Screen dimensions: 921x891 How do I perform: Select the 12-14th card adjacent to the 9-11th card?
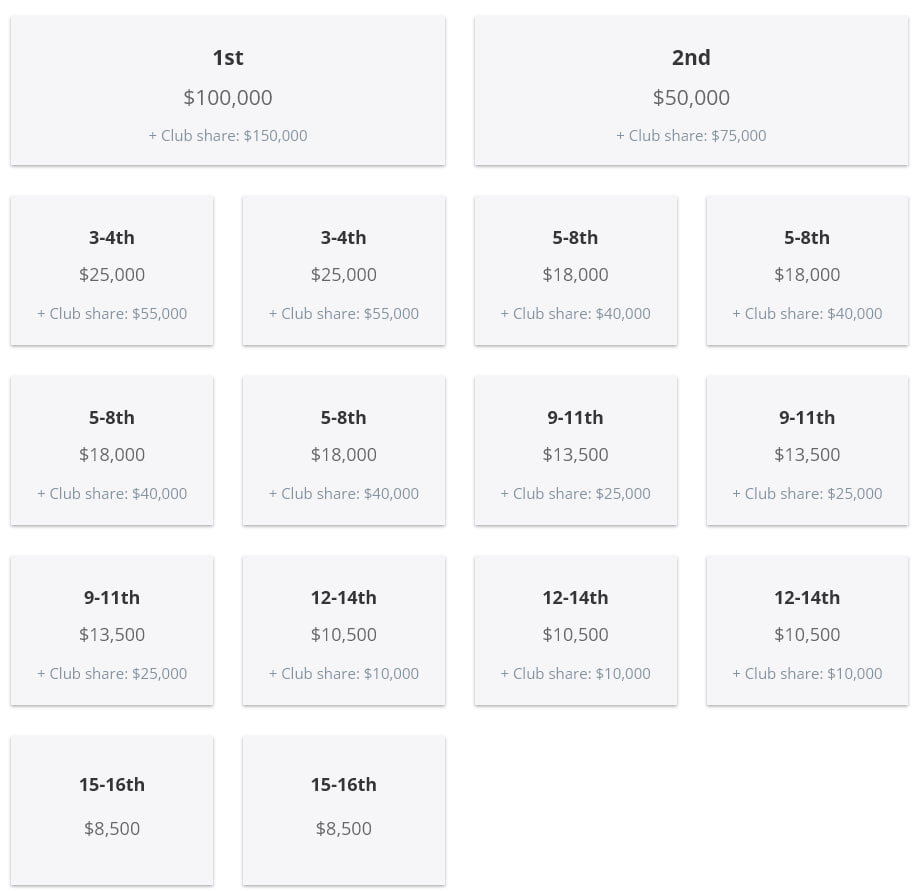pos(344,631)
